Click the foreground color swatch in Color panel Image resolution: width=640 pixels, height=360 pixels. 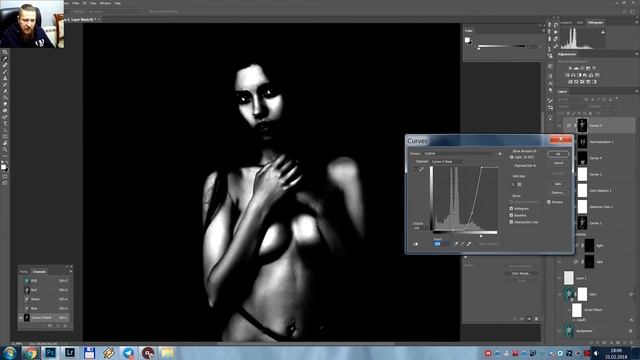(x=468, y=40)
